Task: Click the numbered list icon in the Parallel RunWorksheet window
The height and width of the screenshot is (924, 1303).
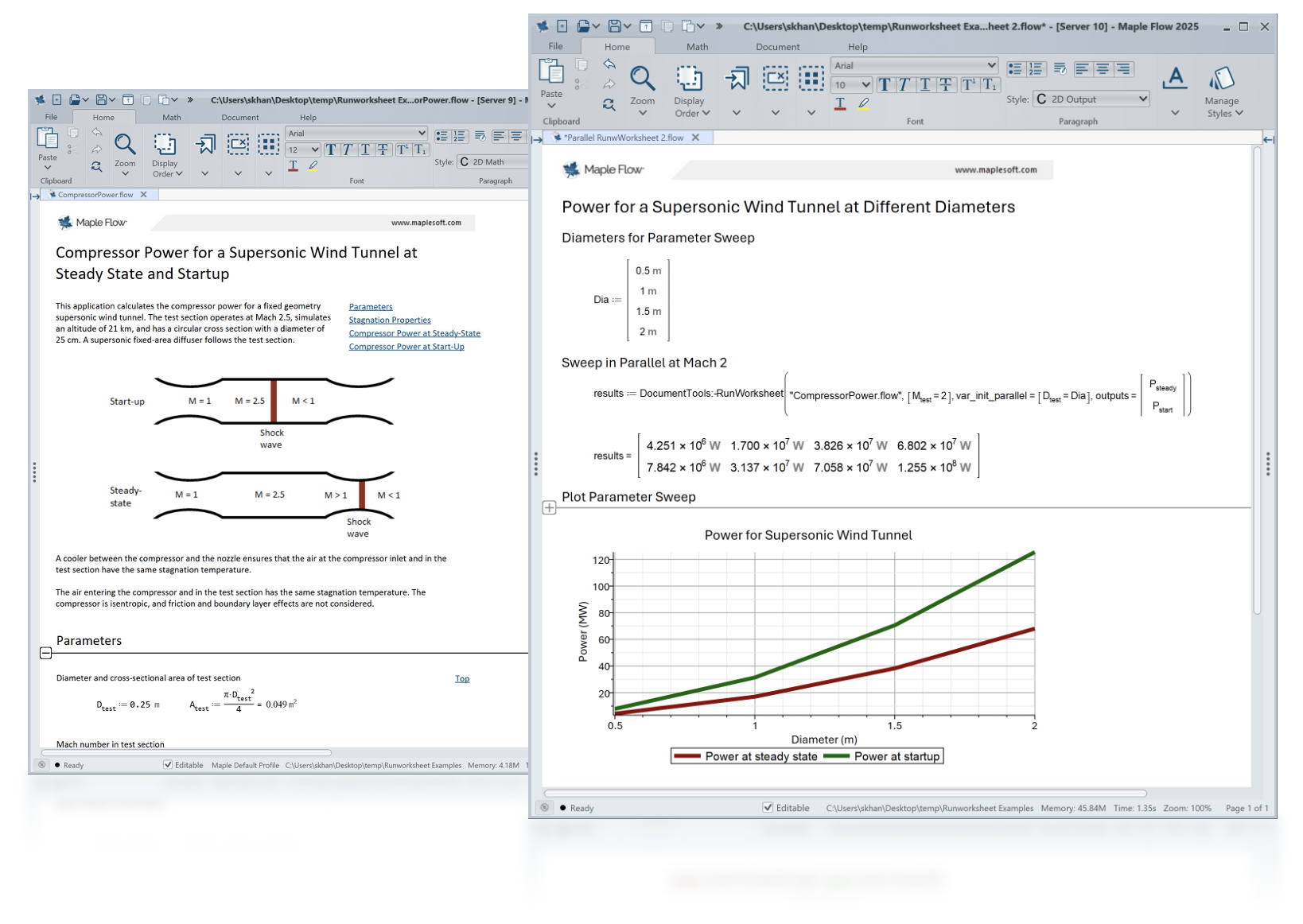Action: [x=1035, y=69]
